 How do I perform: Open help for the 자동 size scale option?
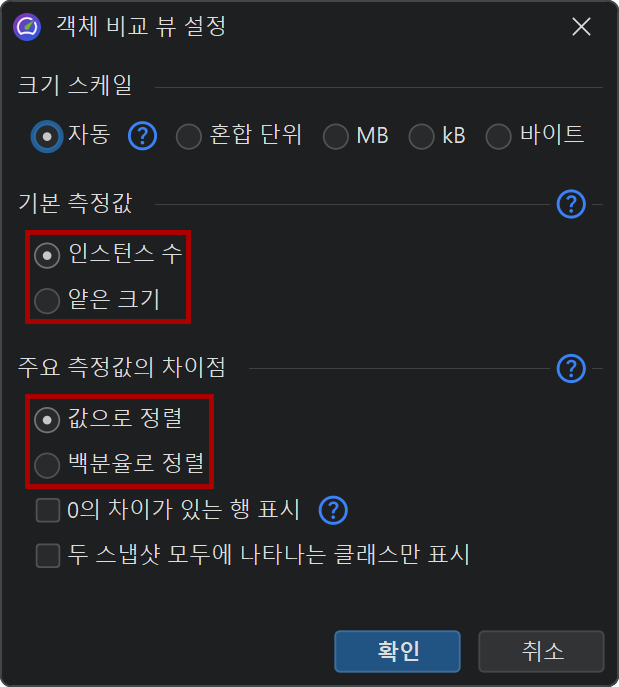pyautogui.click(x=143, y=135)
